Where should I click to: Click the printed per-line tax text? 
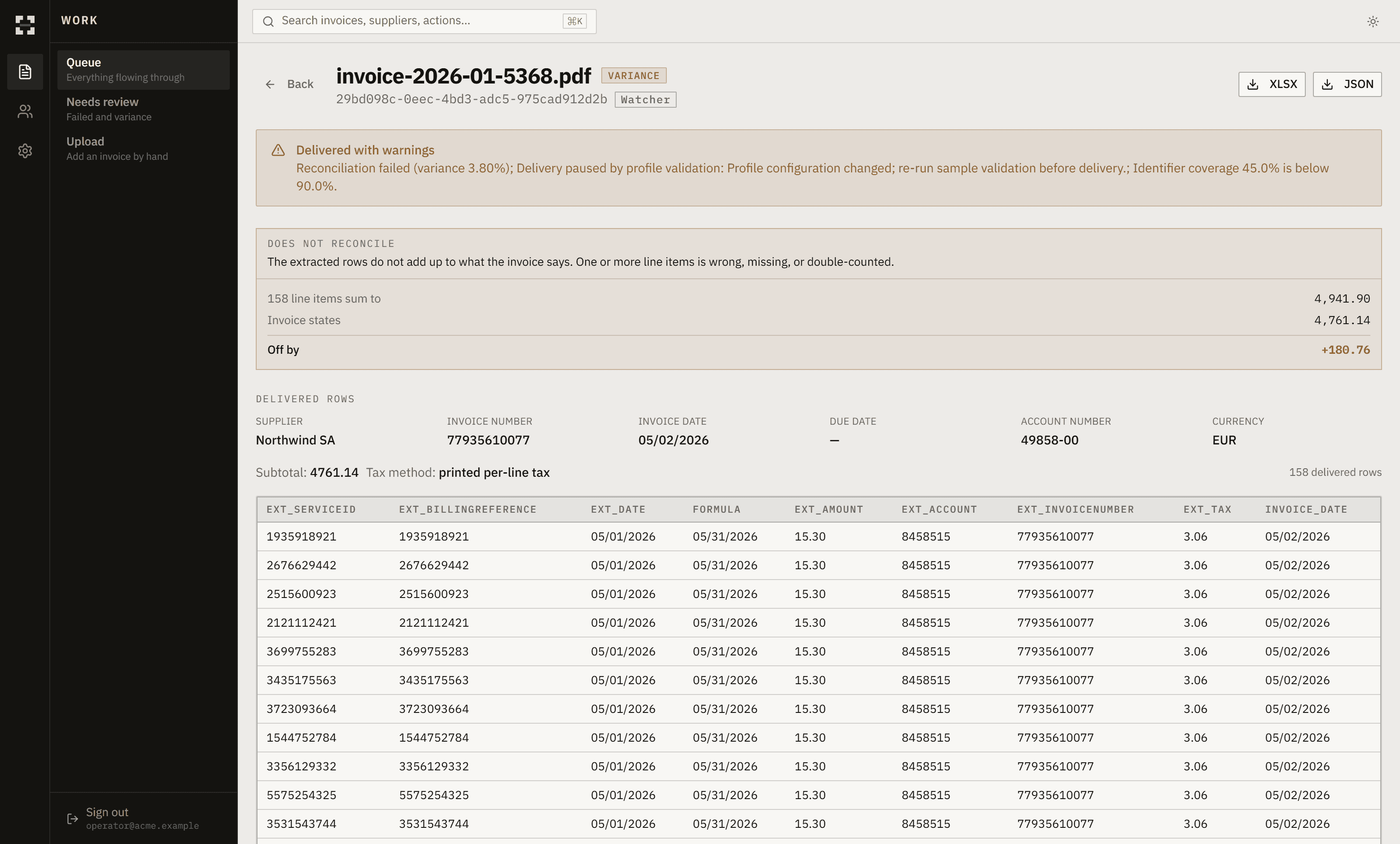(x=494, y=472)
